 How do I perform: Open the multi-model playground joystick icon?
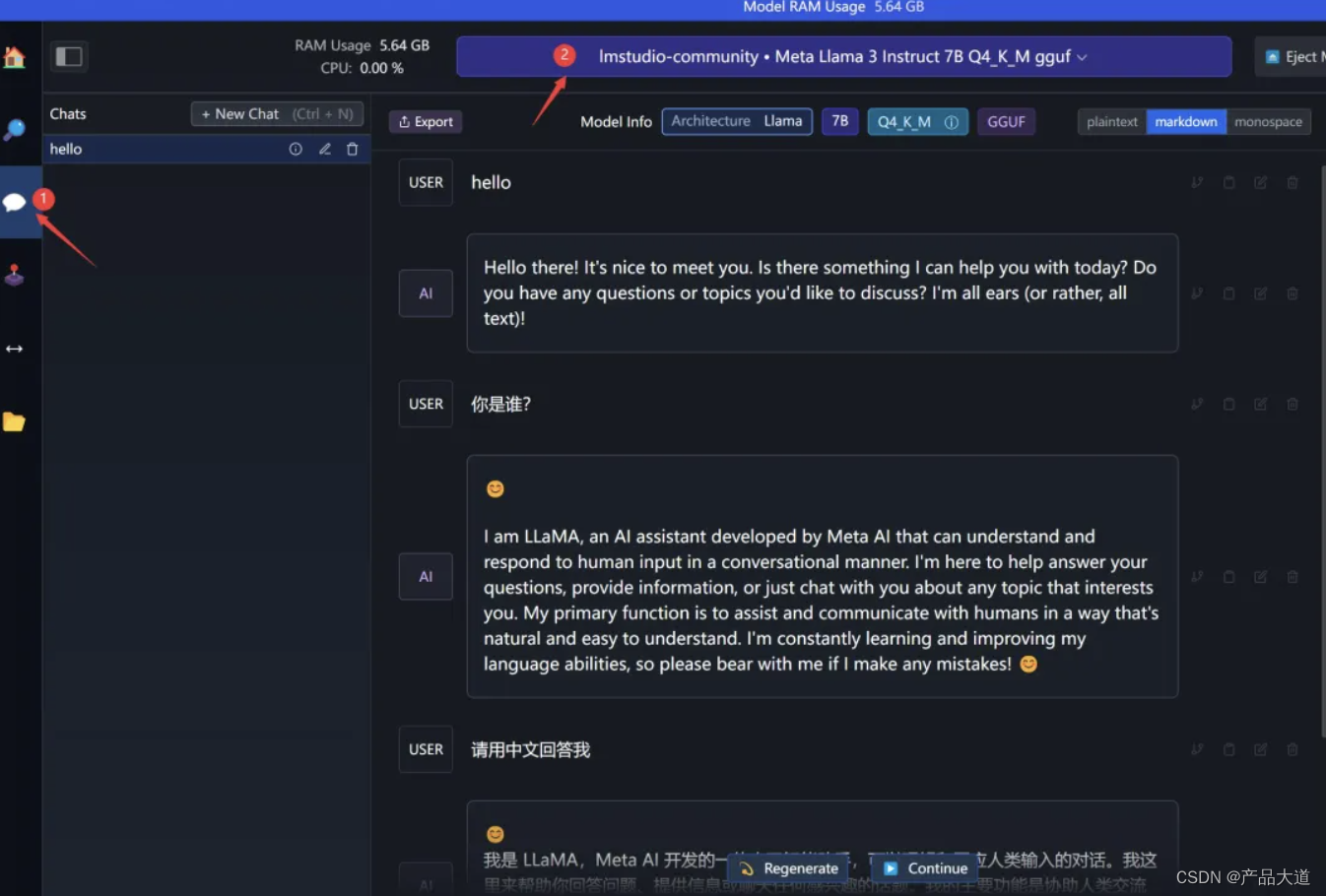(14, 275)
